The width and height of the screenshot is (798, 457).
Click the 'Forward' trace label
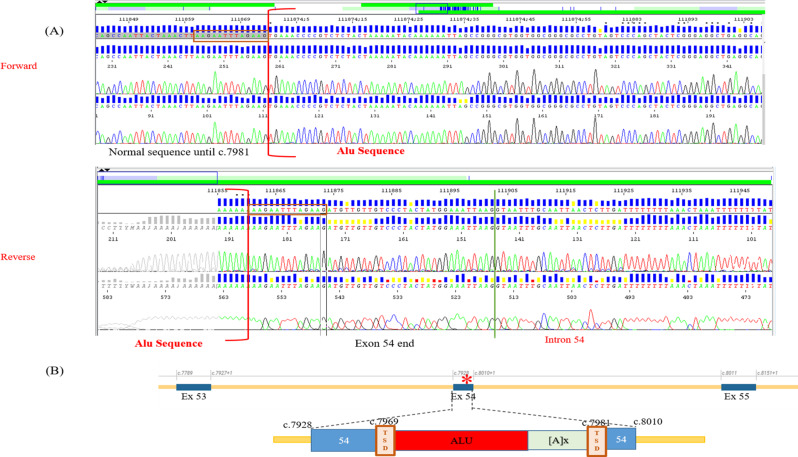(19, 66)
